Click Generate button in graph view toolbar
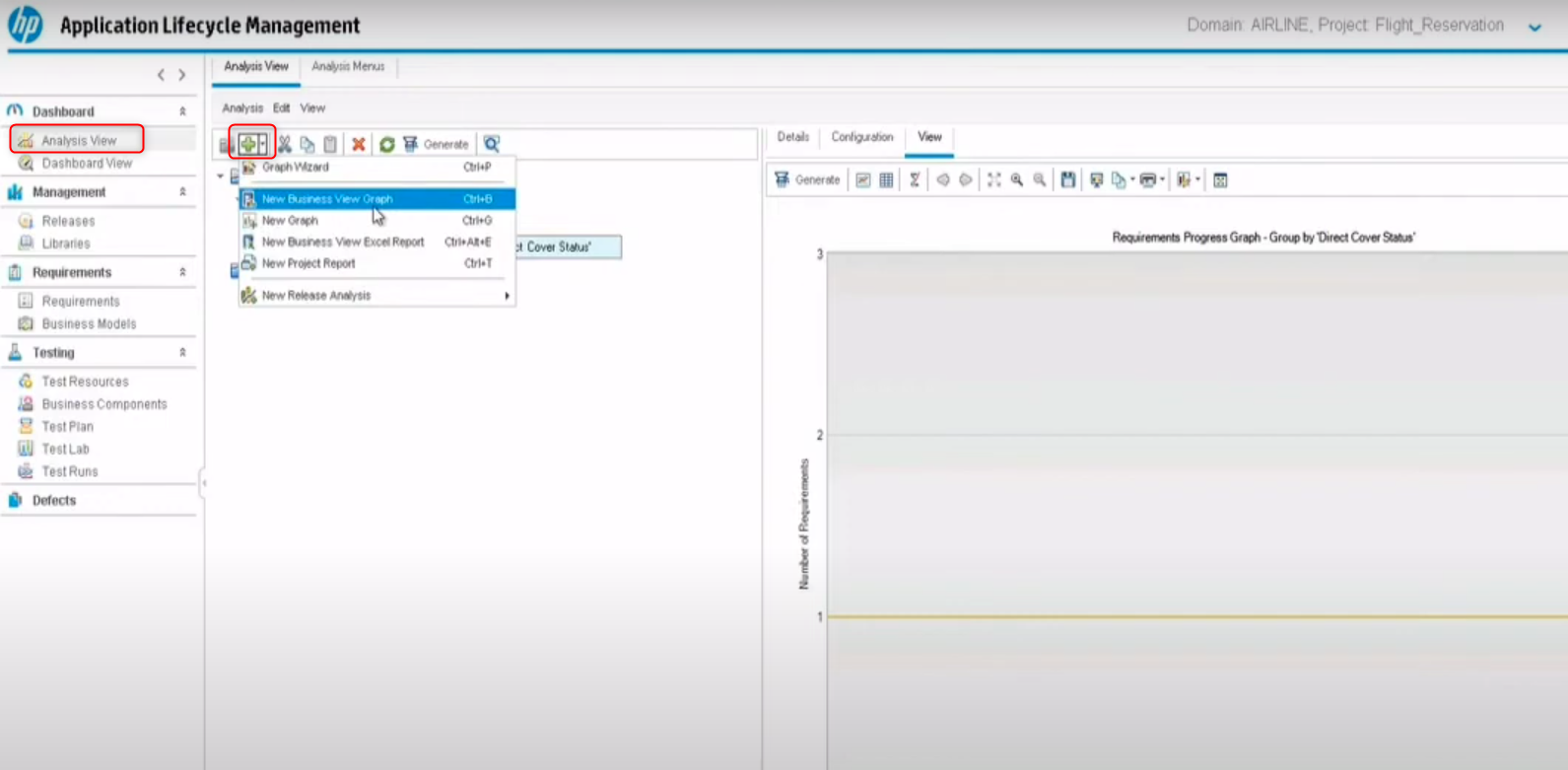The image size is (1568, 770). [x=807, y=179]
